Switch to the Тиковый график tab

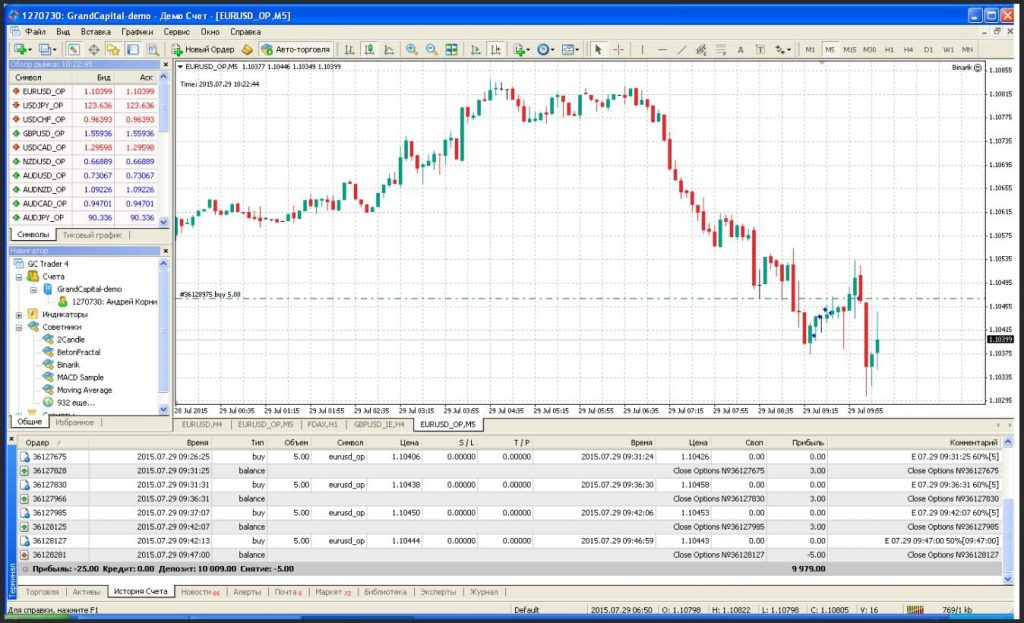92,235
